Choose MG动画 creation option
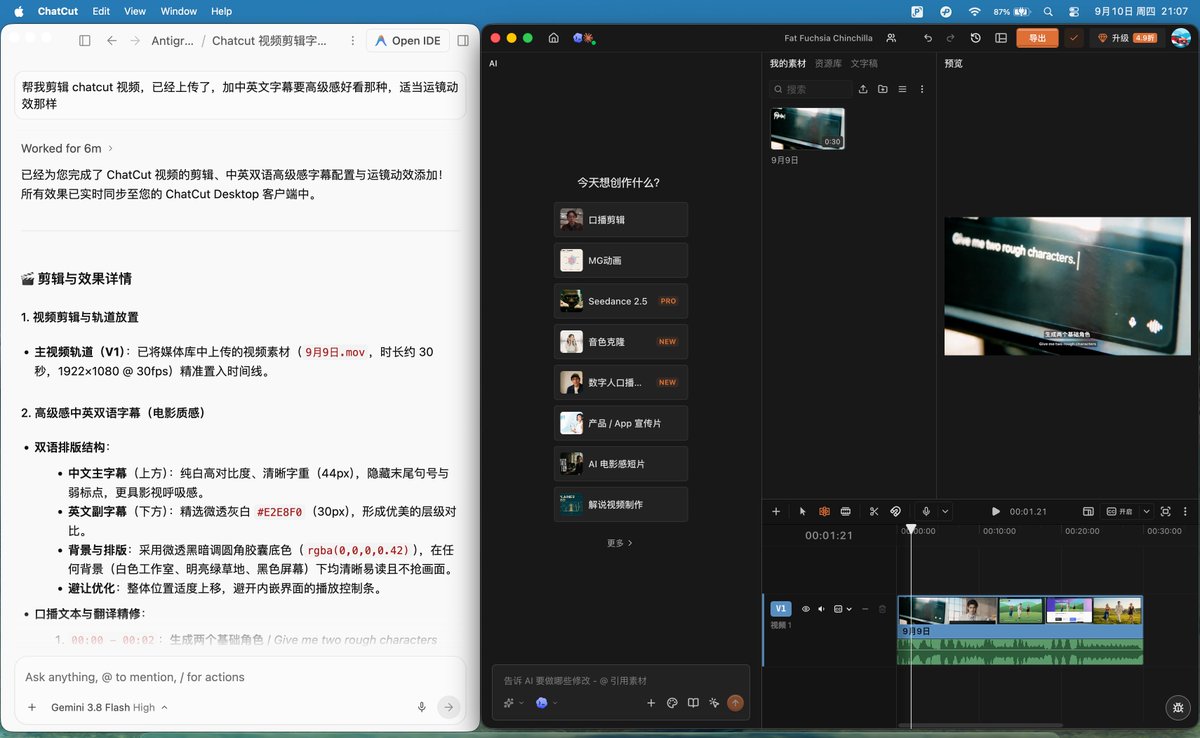Viewport: 1200px width, 738px height. [x=621, y=260]
